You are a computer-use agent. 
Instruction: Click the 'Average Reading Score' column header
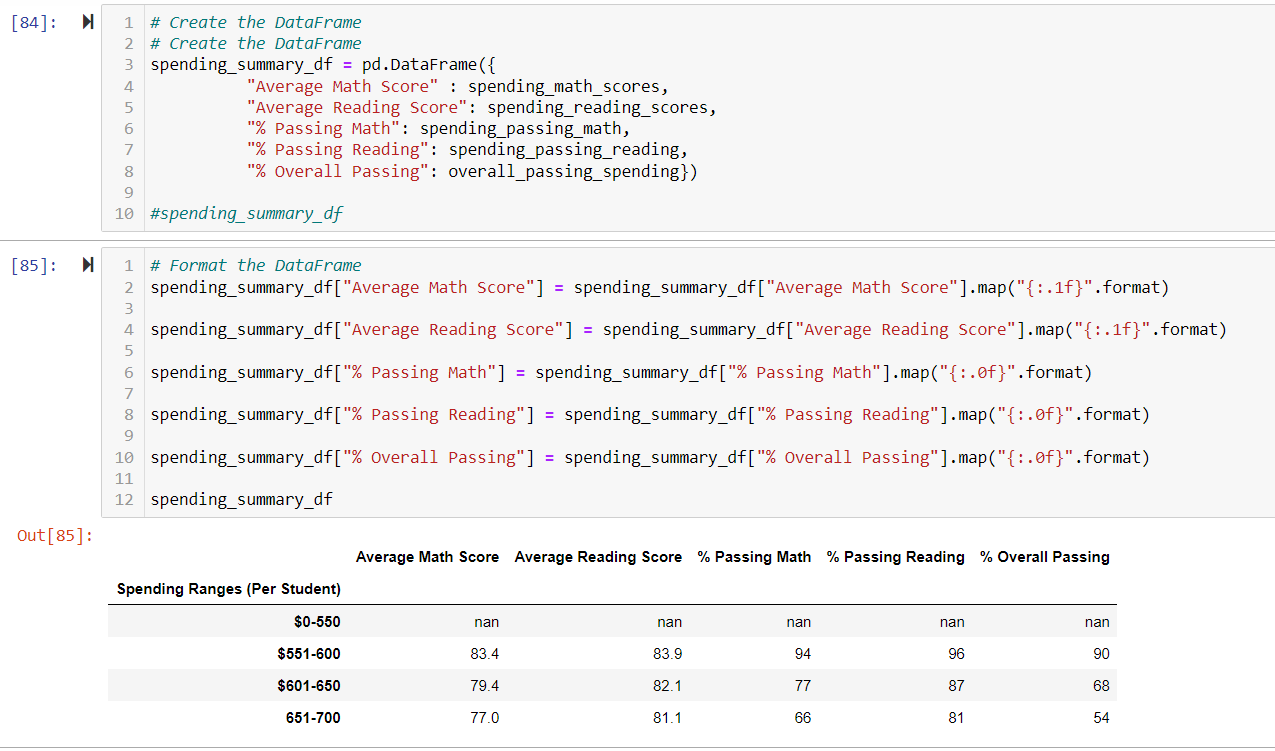point(598,557)
